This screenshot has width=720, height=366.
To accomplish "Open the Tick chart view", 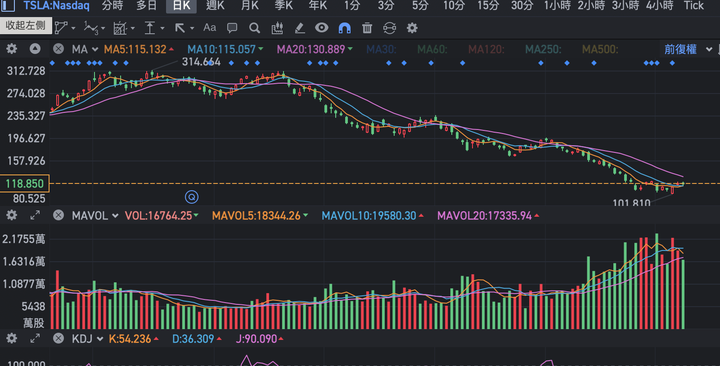I will pos(693,6).
